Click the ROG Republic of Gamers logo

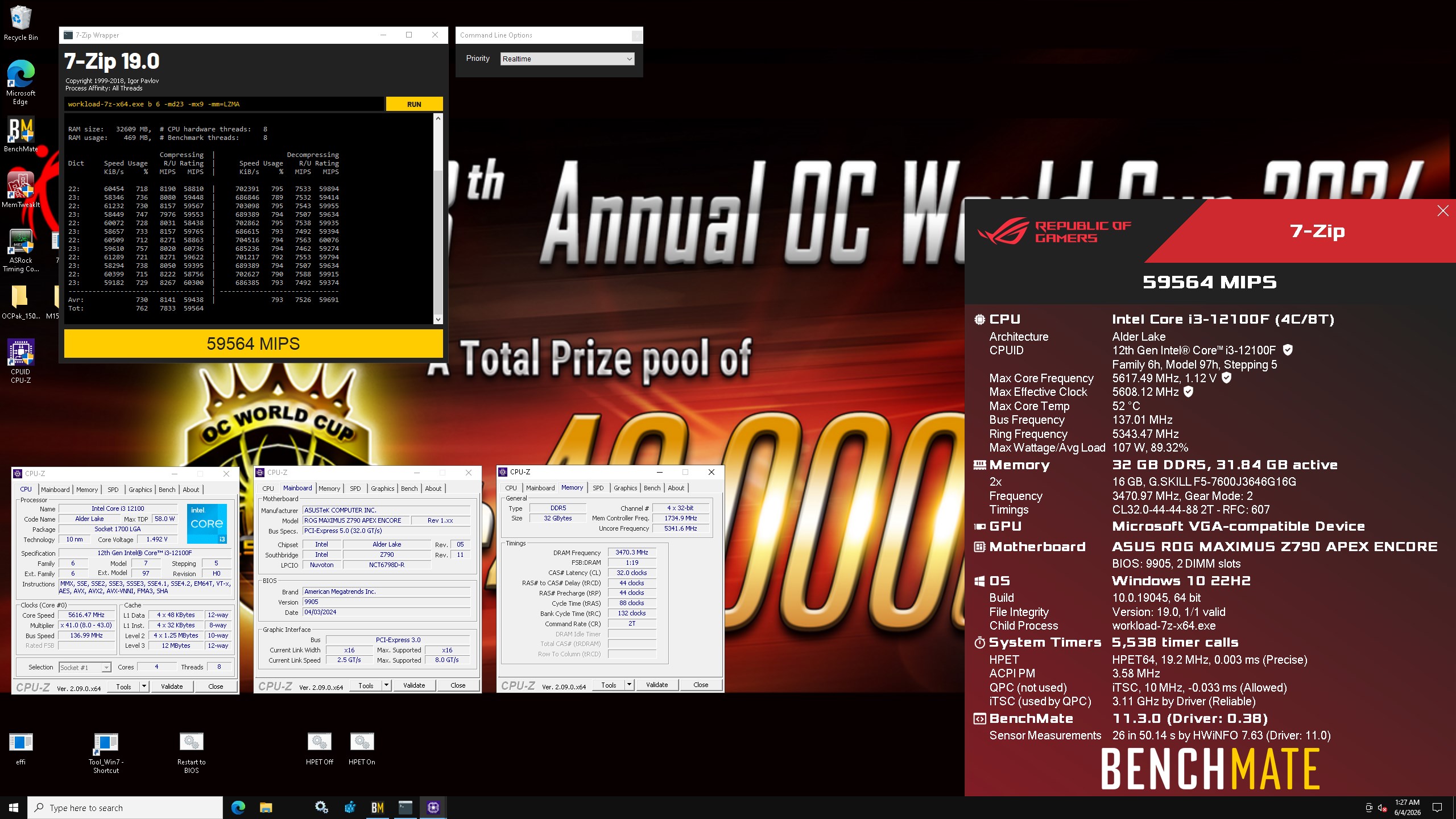pos(1054,231)
